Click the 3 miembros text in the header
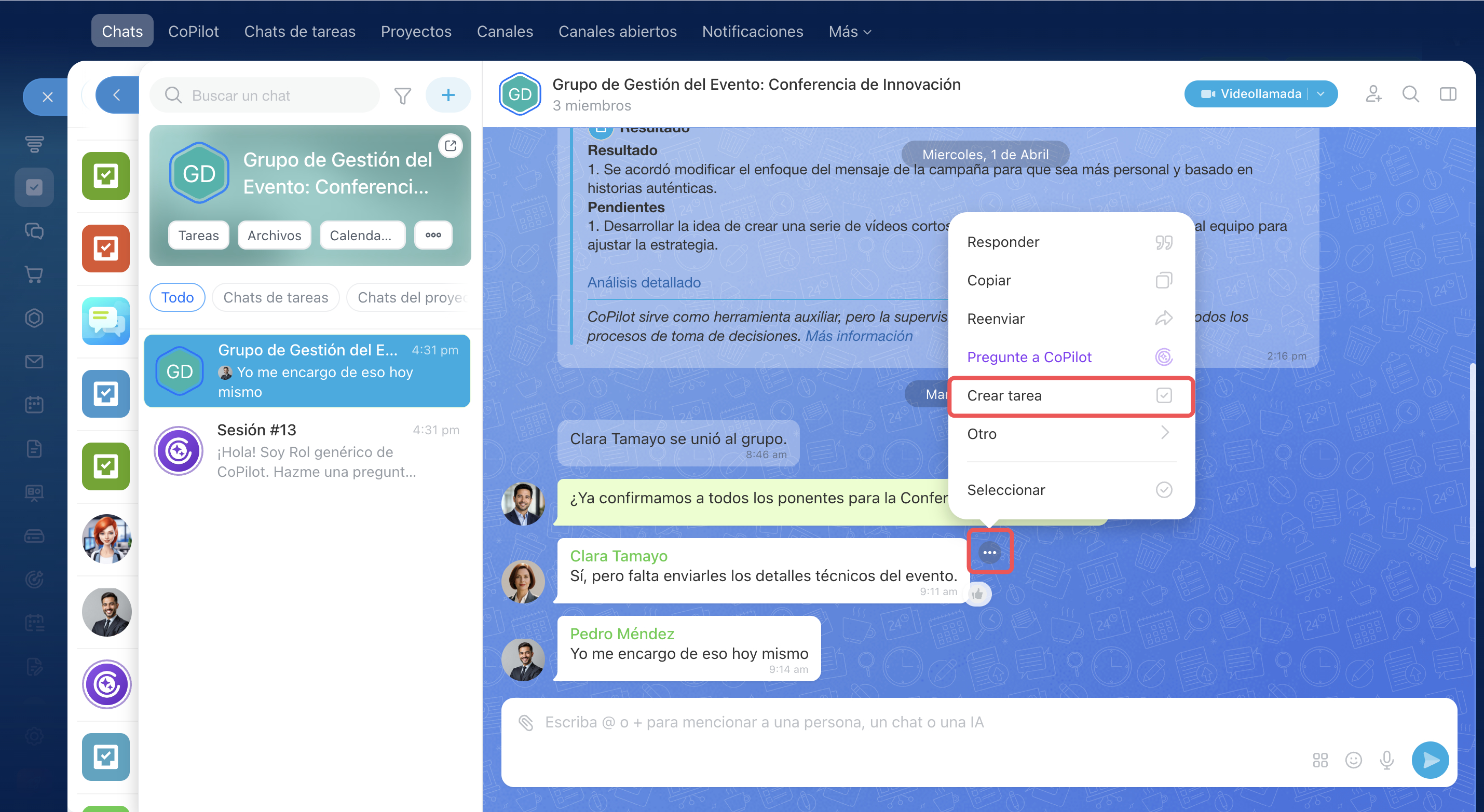This screenshot has height=812, width=1484. pyautogui.click(x=592, y=105)
